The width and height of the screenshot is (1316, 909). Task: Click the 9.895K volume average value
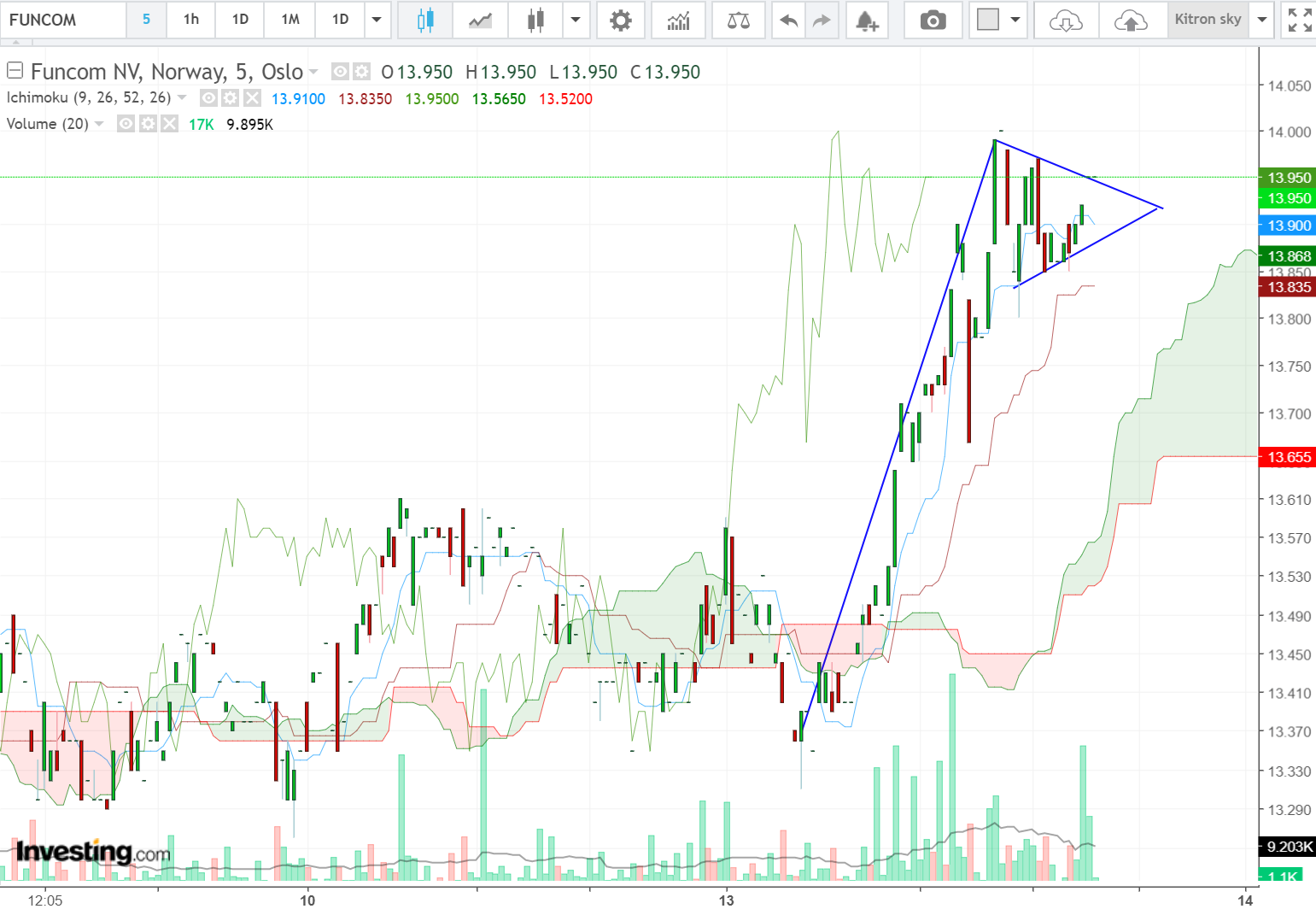pyautogui.click(x=249, y=124)
